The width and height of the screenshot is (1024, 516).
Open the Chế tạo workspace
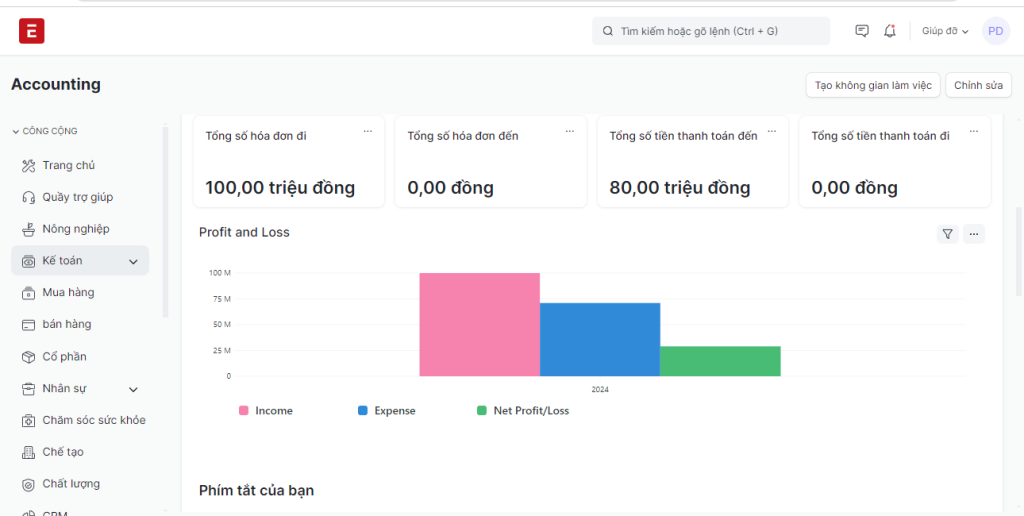click(x=62, y=452)
